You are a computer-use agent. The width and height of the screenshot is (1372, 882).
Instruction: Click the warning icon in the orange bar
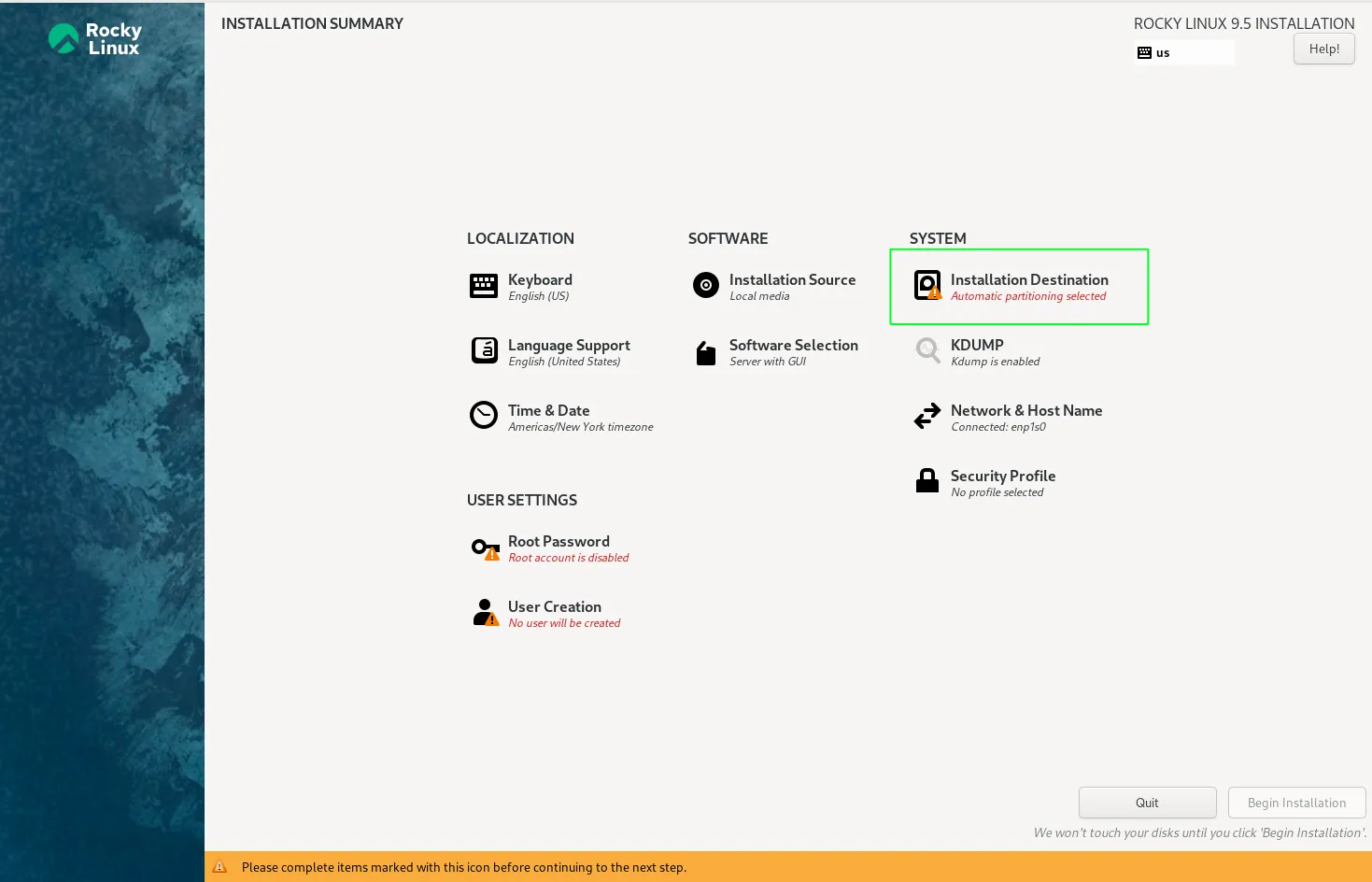(220, 866)
